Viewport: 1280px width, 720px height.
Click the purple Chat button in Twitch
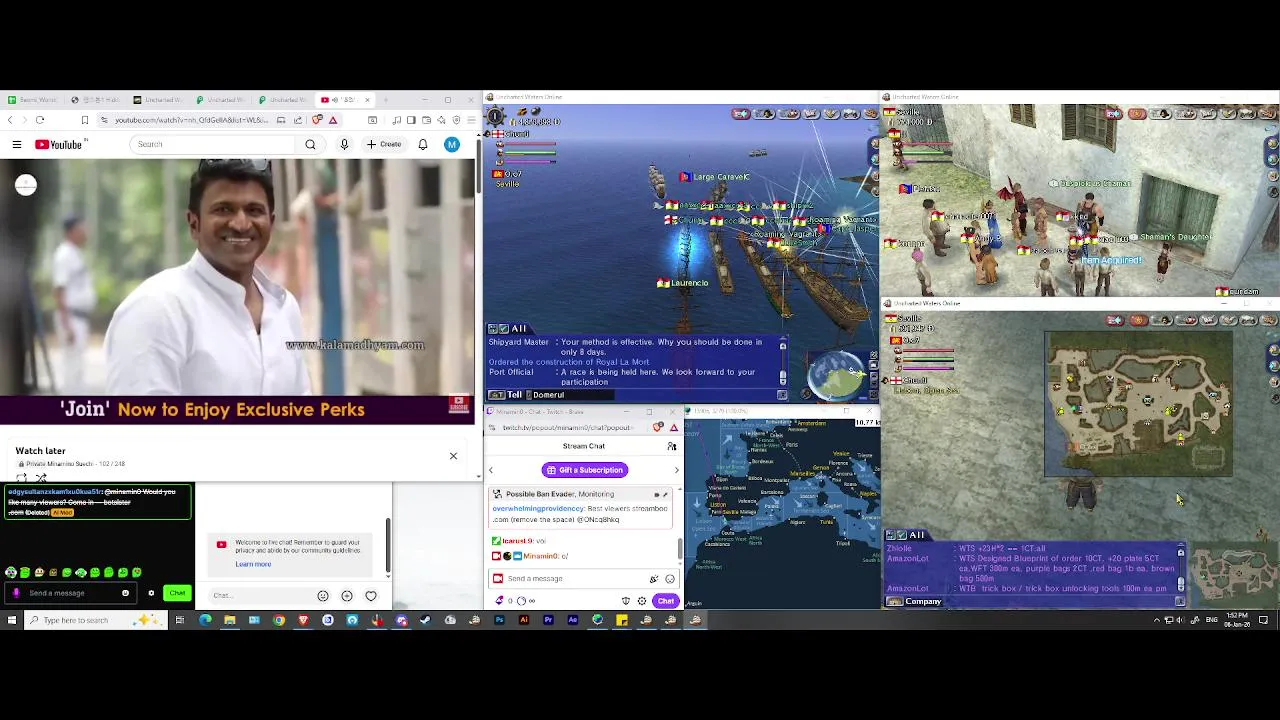pos(666,601)
